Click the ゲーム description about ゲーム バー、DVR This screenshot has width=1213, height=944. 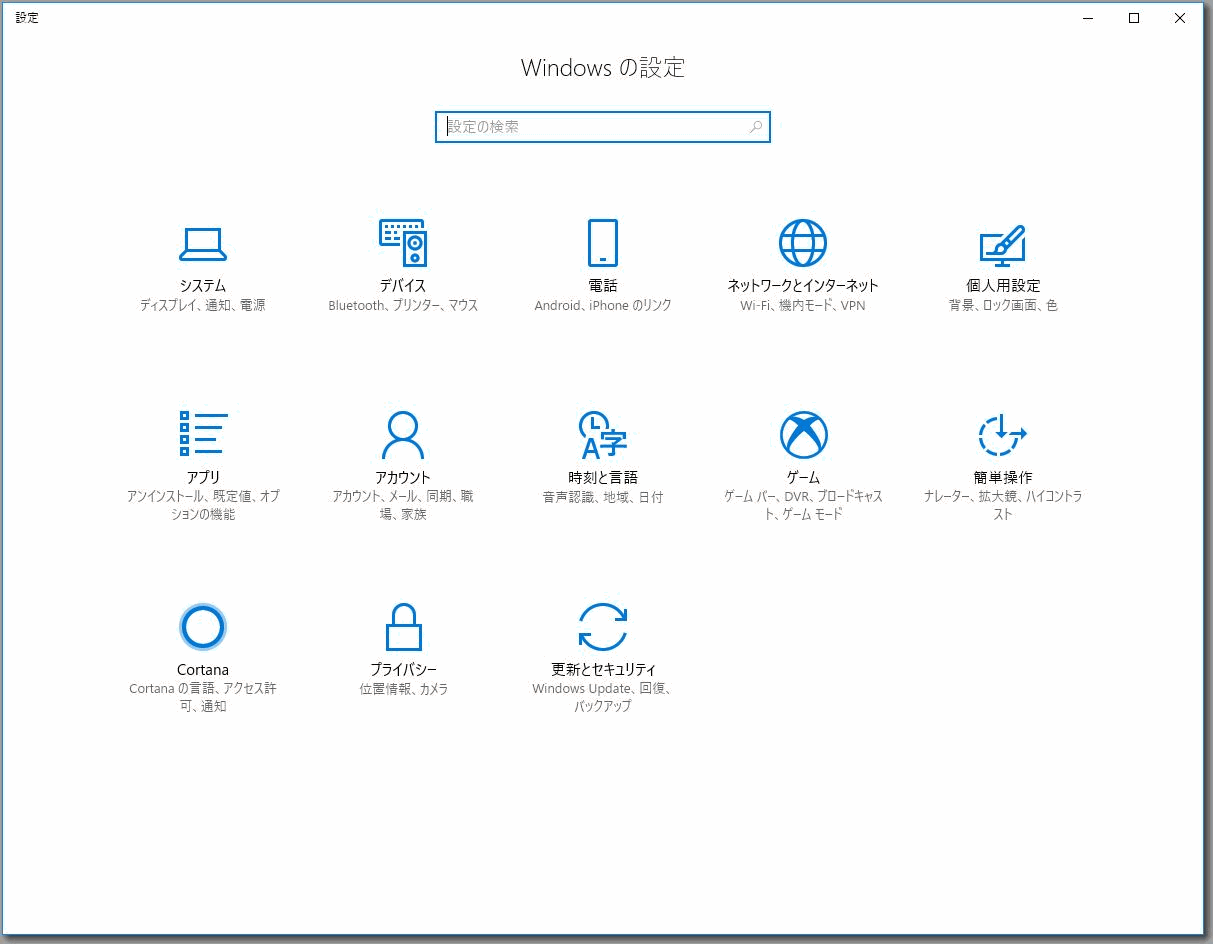click(x=803, y=506)
